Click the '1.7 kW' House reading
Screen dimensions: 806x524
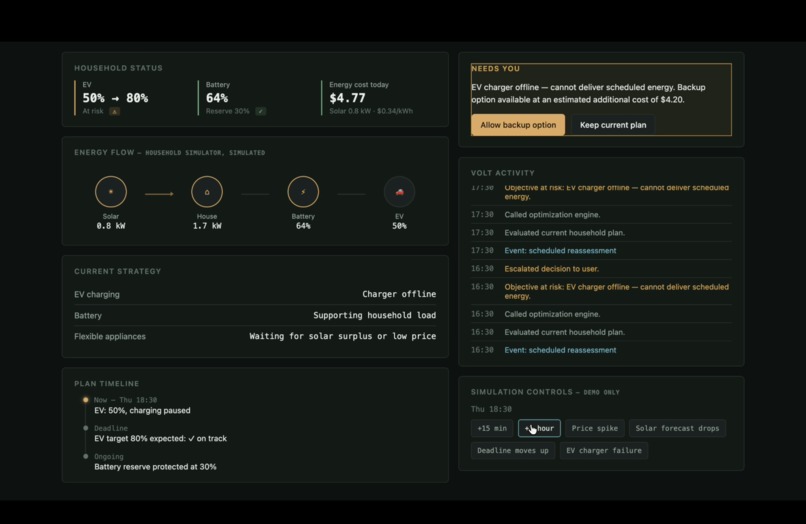[207, 226]
